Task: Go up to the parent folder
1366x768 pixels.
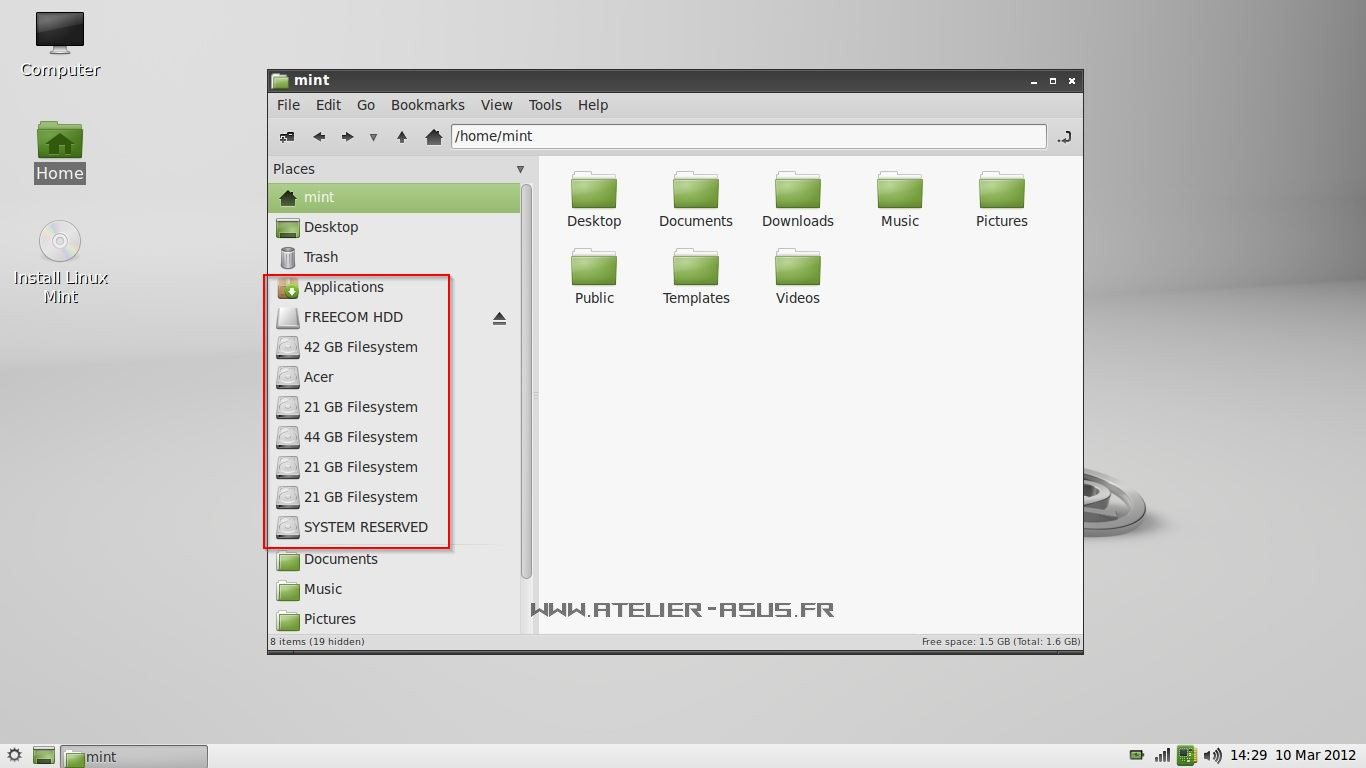Action: pyautogui.click(x=402, y=137)
